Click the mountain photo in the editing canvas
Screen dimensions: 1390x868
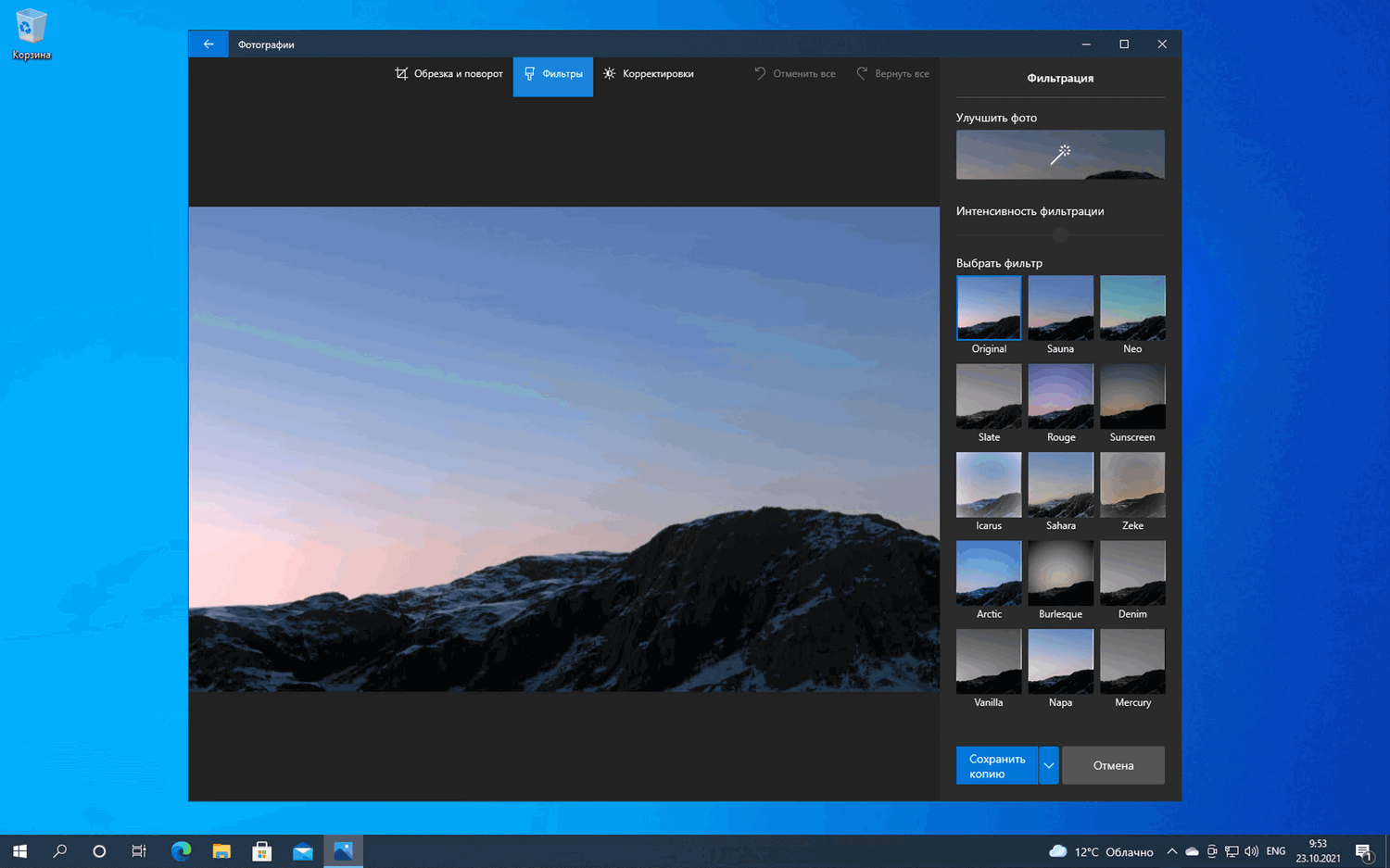(x=564, y=449)
